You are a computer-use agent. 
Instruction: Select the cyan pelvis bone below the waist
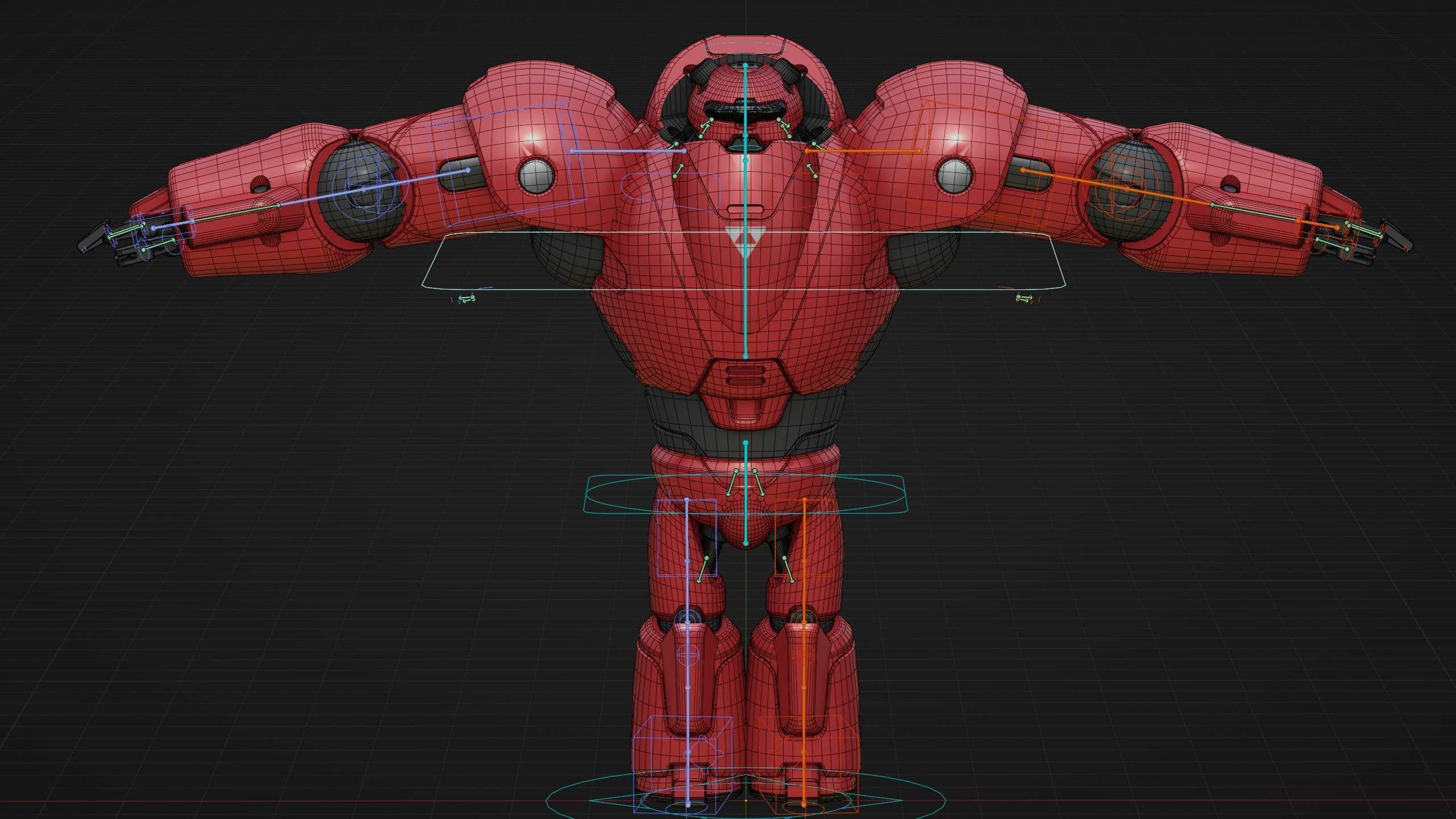(746, 493)
